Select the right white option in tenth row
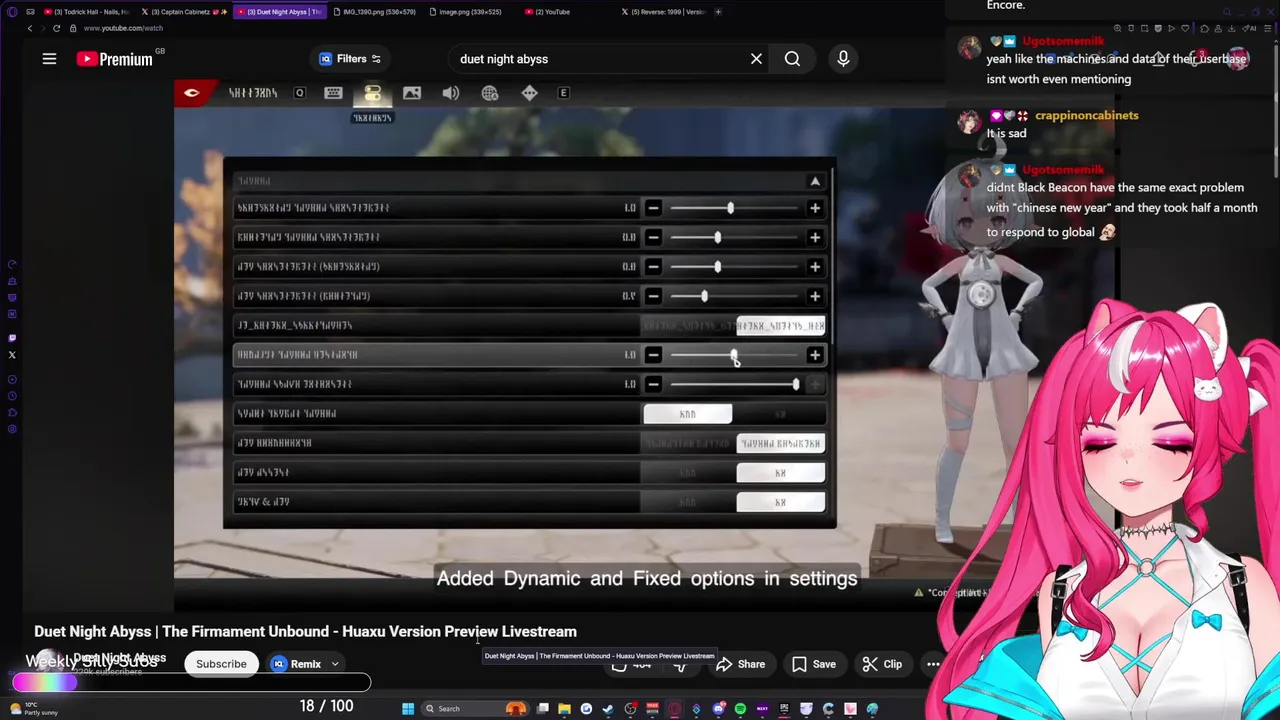This screenshot has height=720, width=1280. (x=781, y=473)
